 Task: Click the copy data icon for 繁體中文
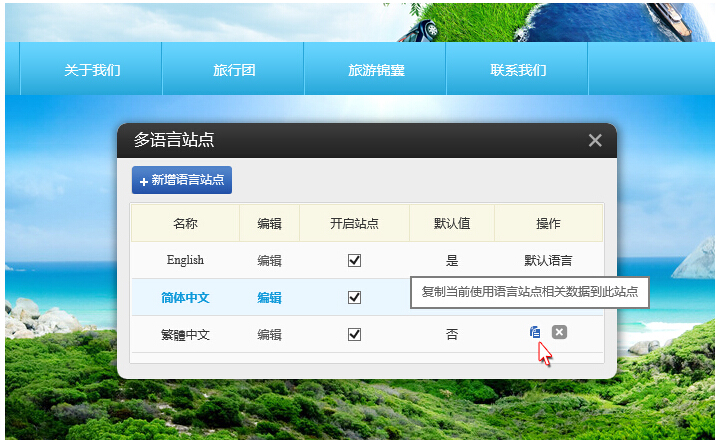pos(535,332)
